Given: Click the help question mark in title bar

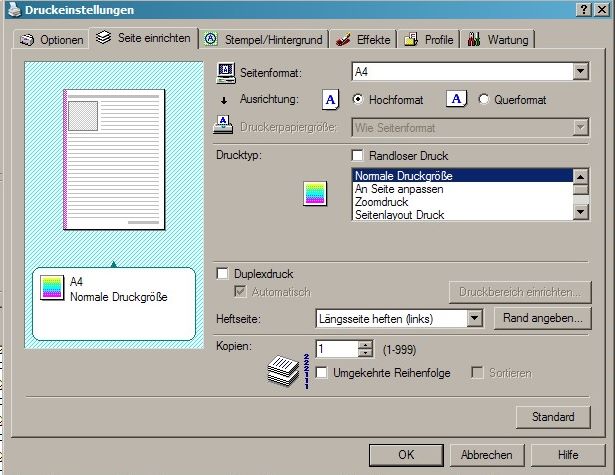Looking at the screenshot, I should click(583, 9).
